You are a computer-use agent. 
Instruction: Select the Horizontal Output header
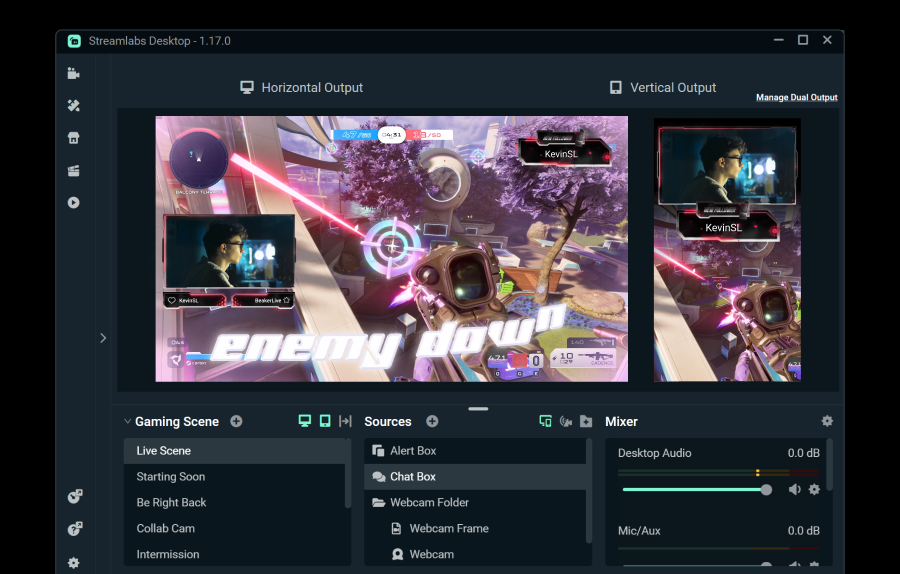301,87
